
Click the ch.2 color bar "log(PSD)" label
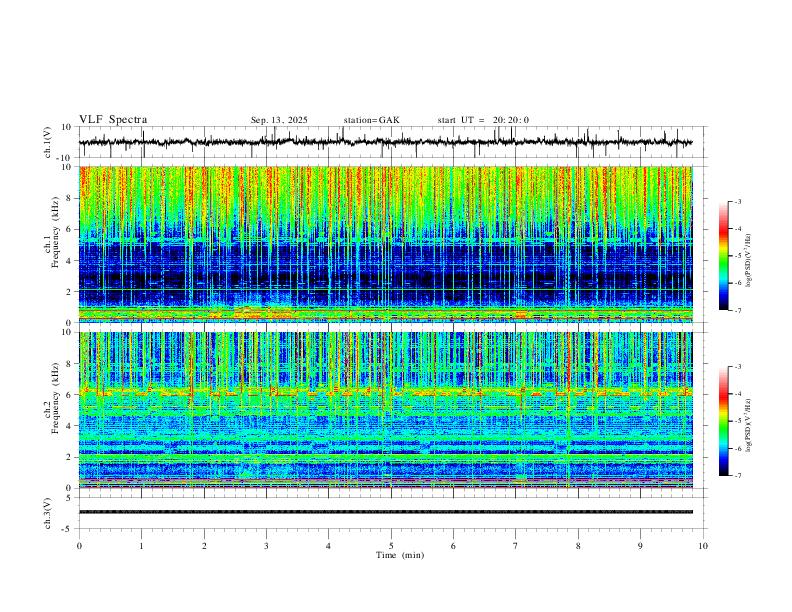[749, 425]
